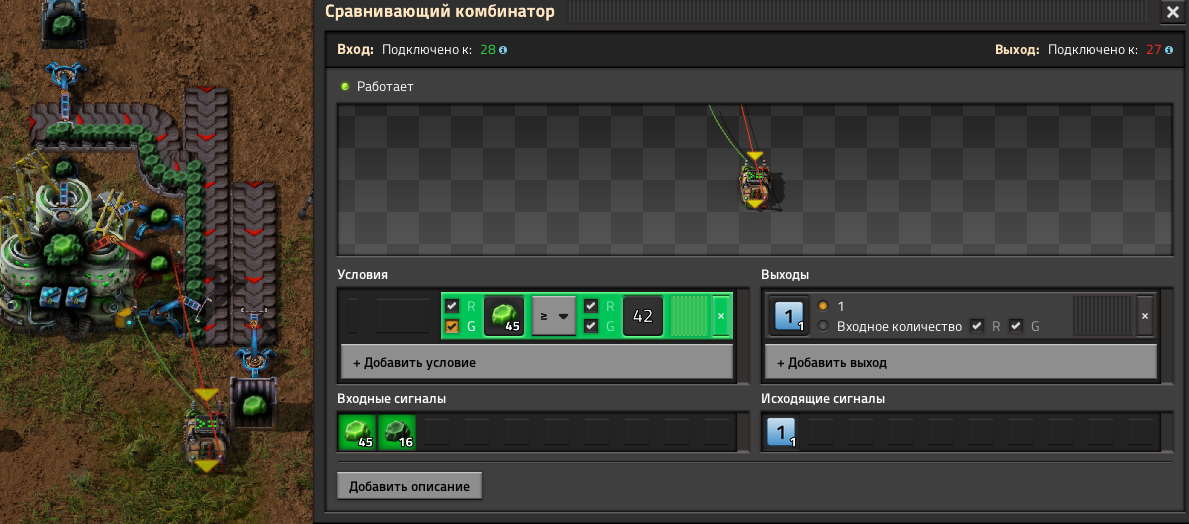Click the output network number 27
The image size is (1189, 524).
point(1153,50)
